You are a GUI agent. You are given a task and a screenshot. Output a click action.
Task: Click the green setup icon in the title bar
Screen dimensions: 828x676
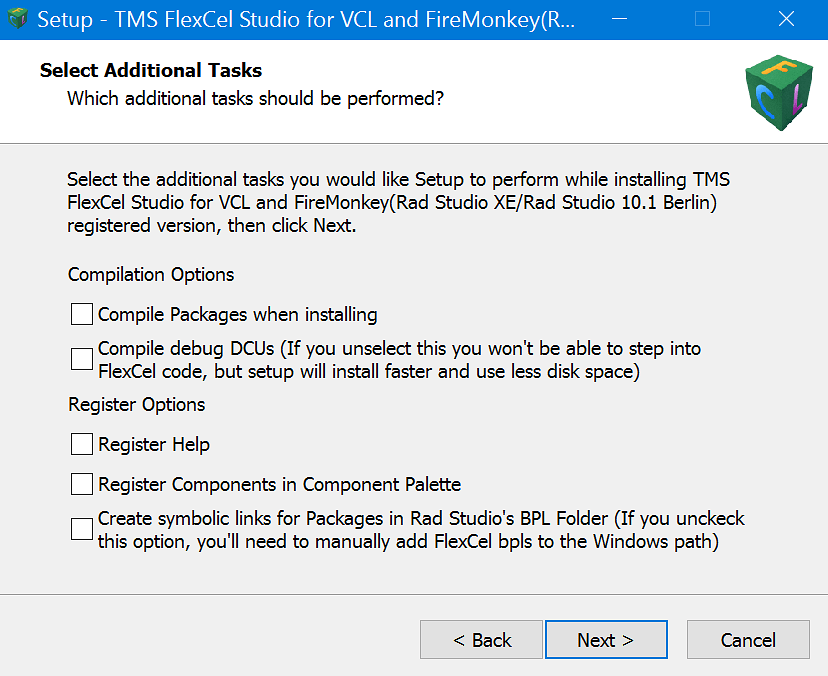point(17,18)
